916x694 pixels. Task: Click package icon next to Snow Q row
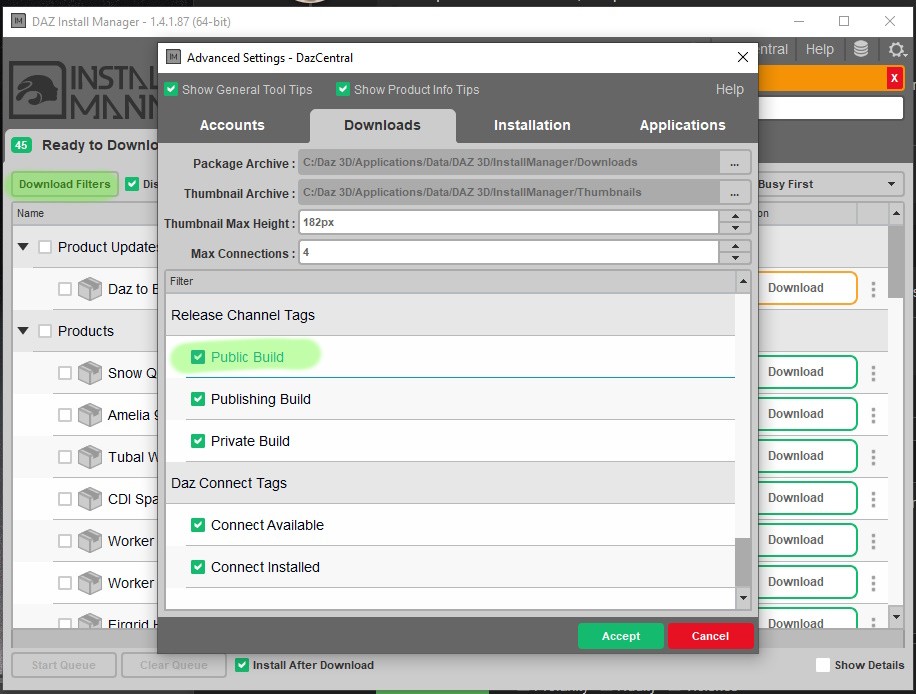(x=90, y=373)
